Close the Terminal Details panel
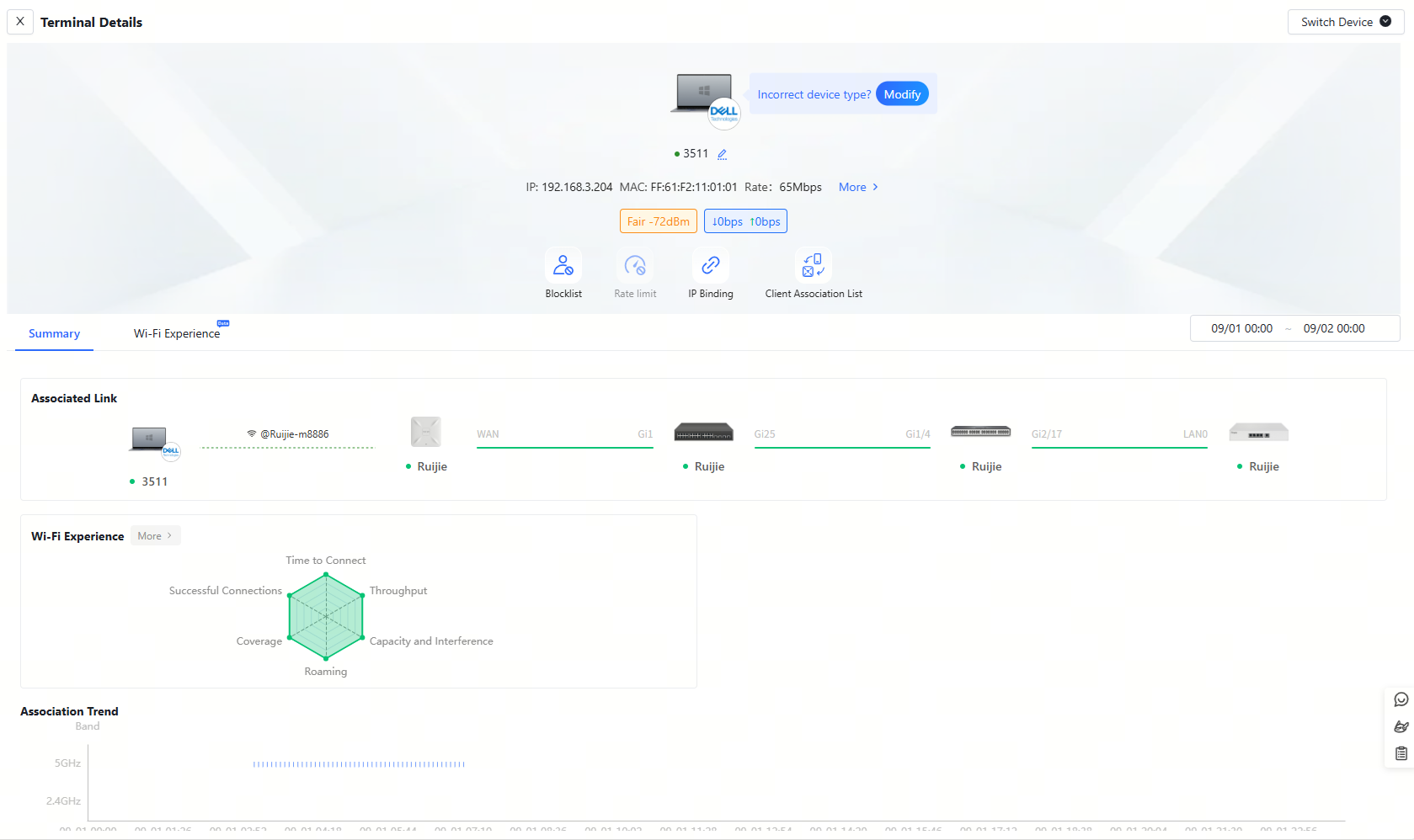Screen dimensions: 1414x840 tap(20, 22)
